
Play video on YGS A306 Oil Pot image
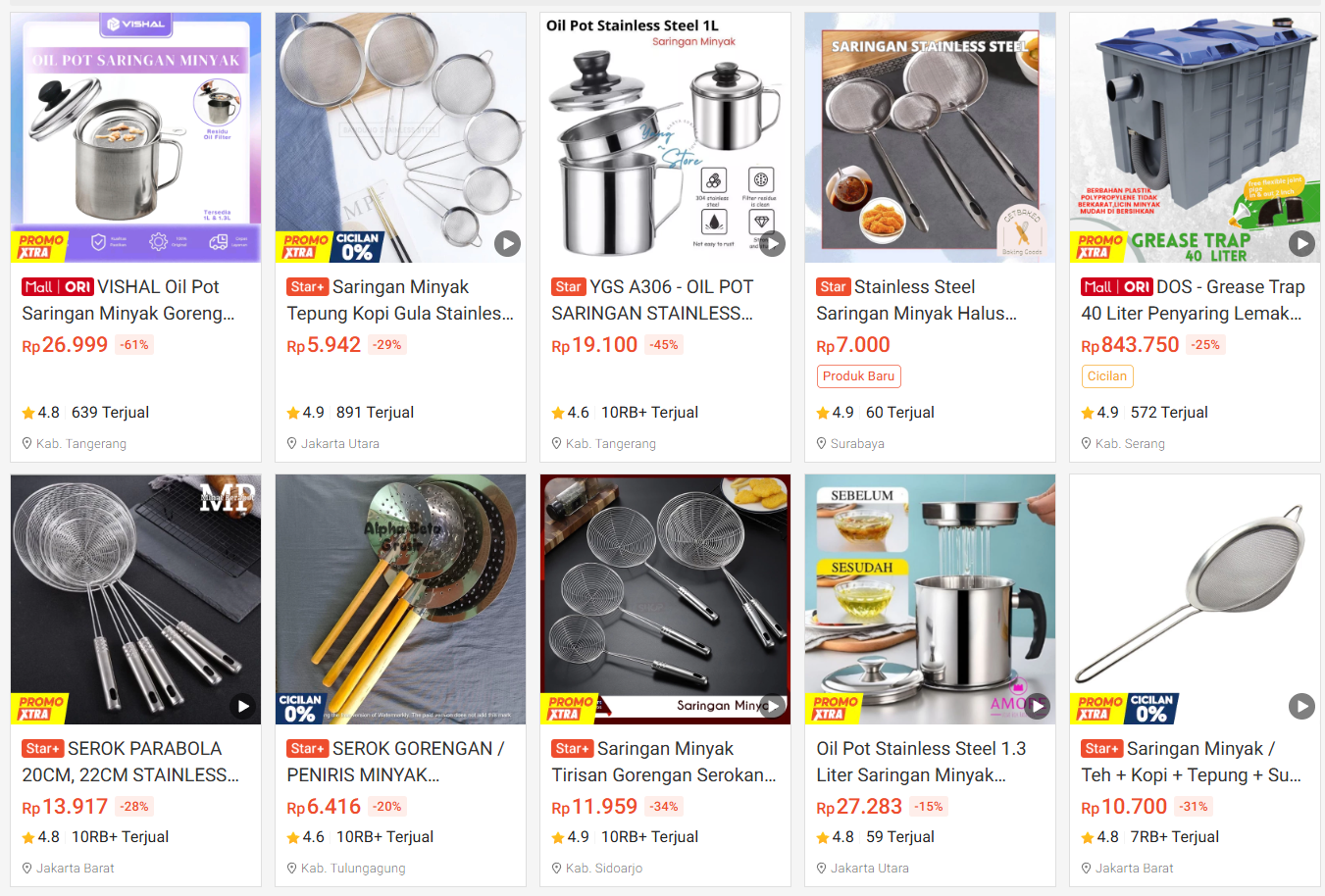pos(773,243)
